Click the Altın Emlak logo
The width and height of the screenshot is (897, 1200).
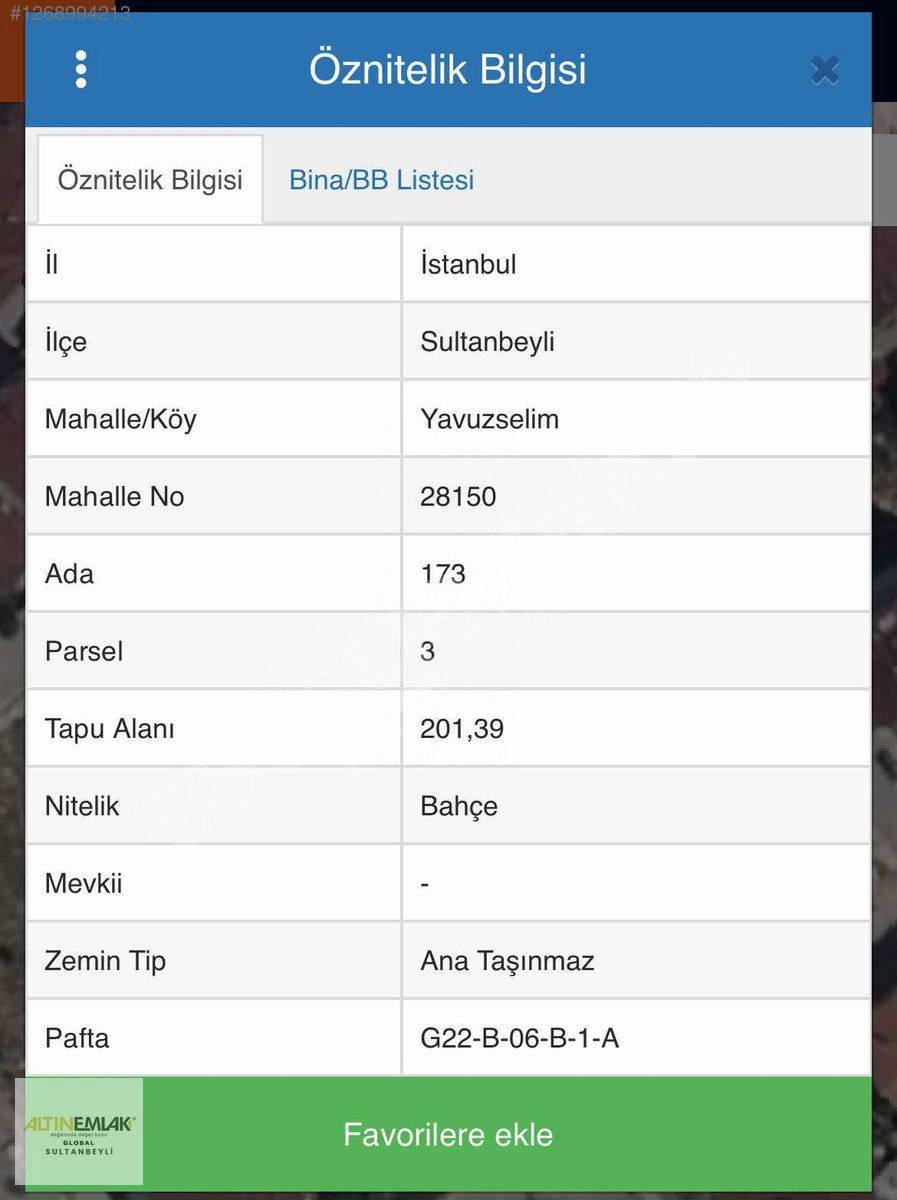pos(79,1131)
